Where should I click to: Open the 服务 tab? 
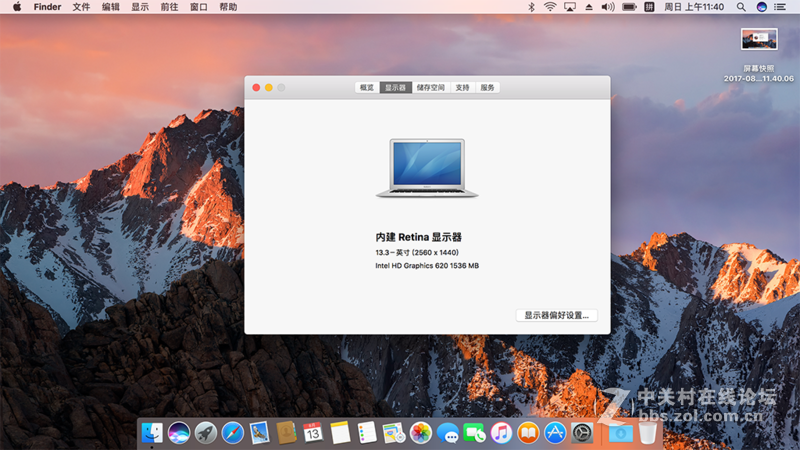pyautogui.click(x=487, y=88)
